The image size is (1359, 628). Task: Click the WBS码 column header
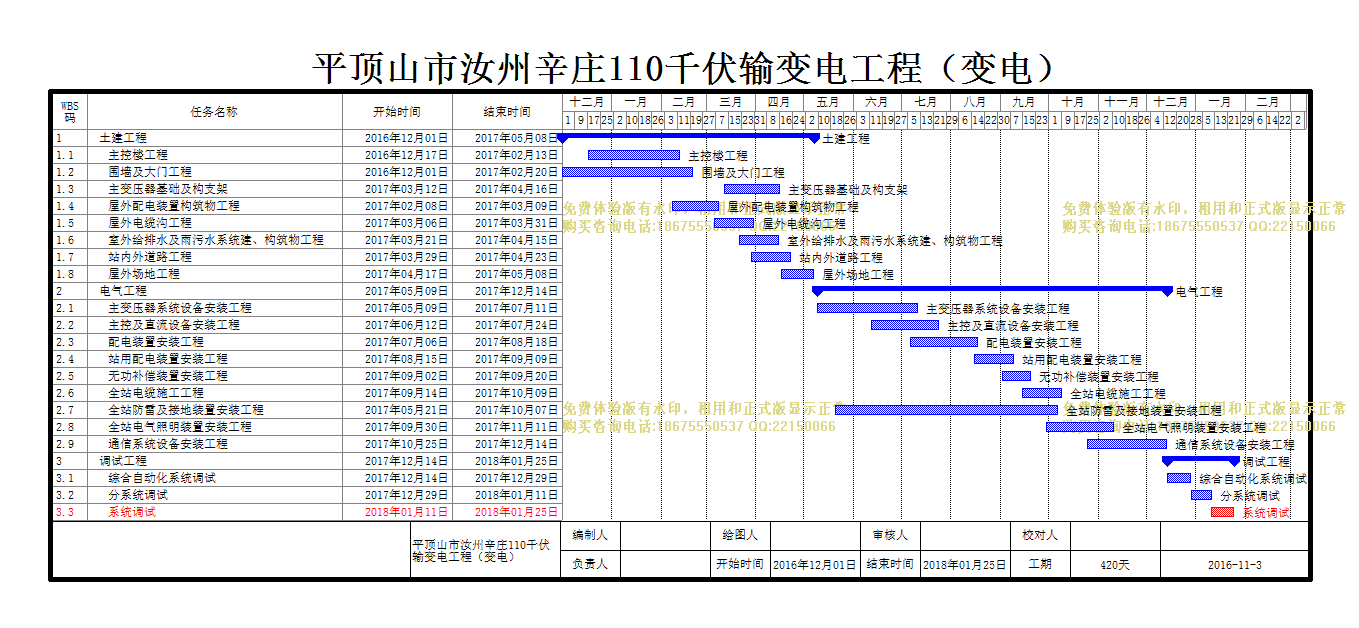point(69,111)
